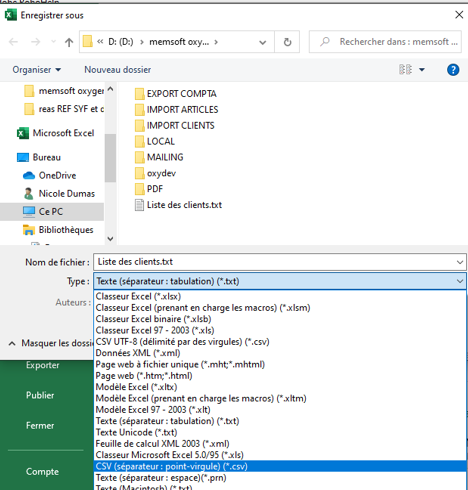The height and width of the screenshot is (490, 468).
Task: Click the Back navigation arrow
Action: [x=13, y=42]
